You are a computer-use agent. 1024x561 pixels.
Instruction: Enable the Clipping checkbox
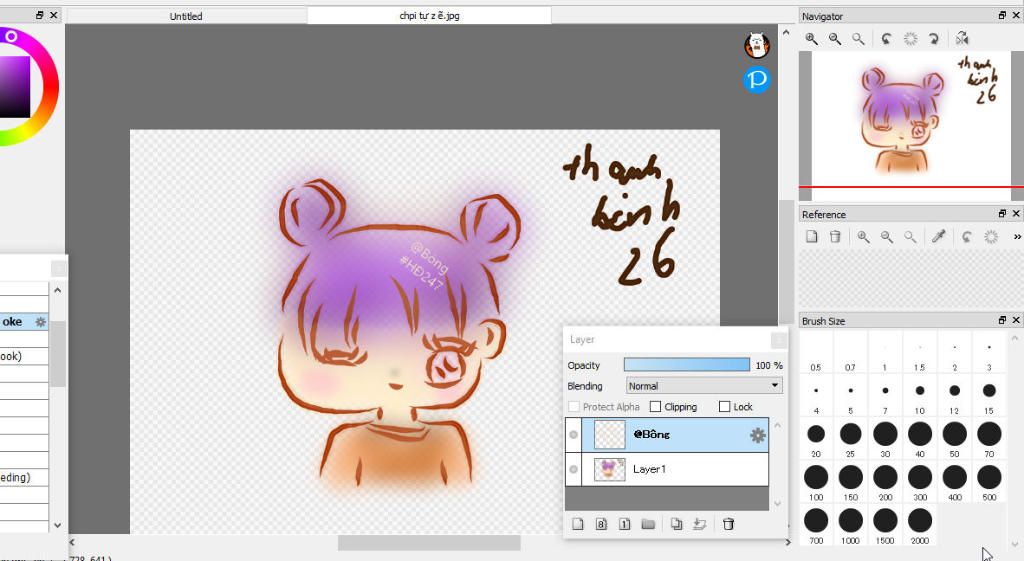click(x=655, y=407)
